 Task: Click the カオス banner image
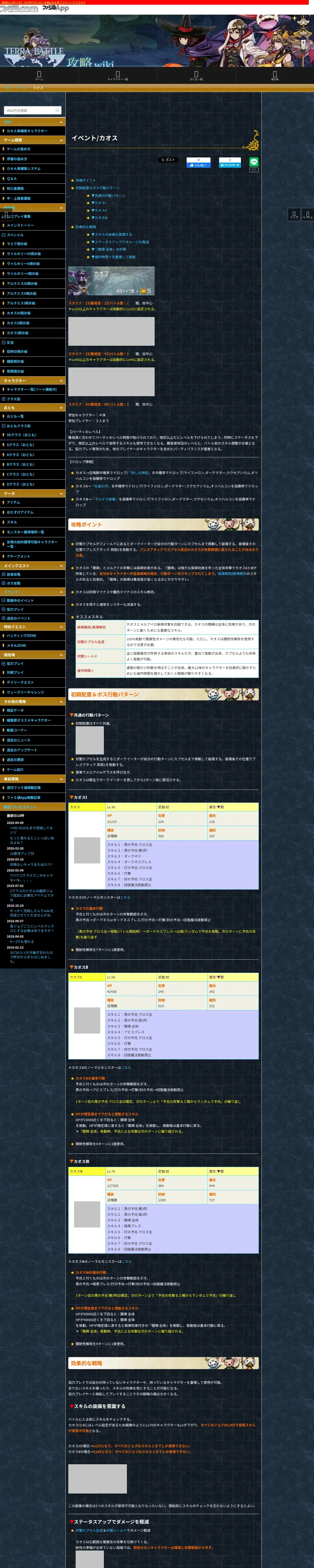point(111,281)
